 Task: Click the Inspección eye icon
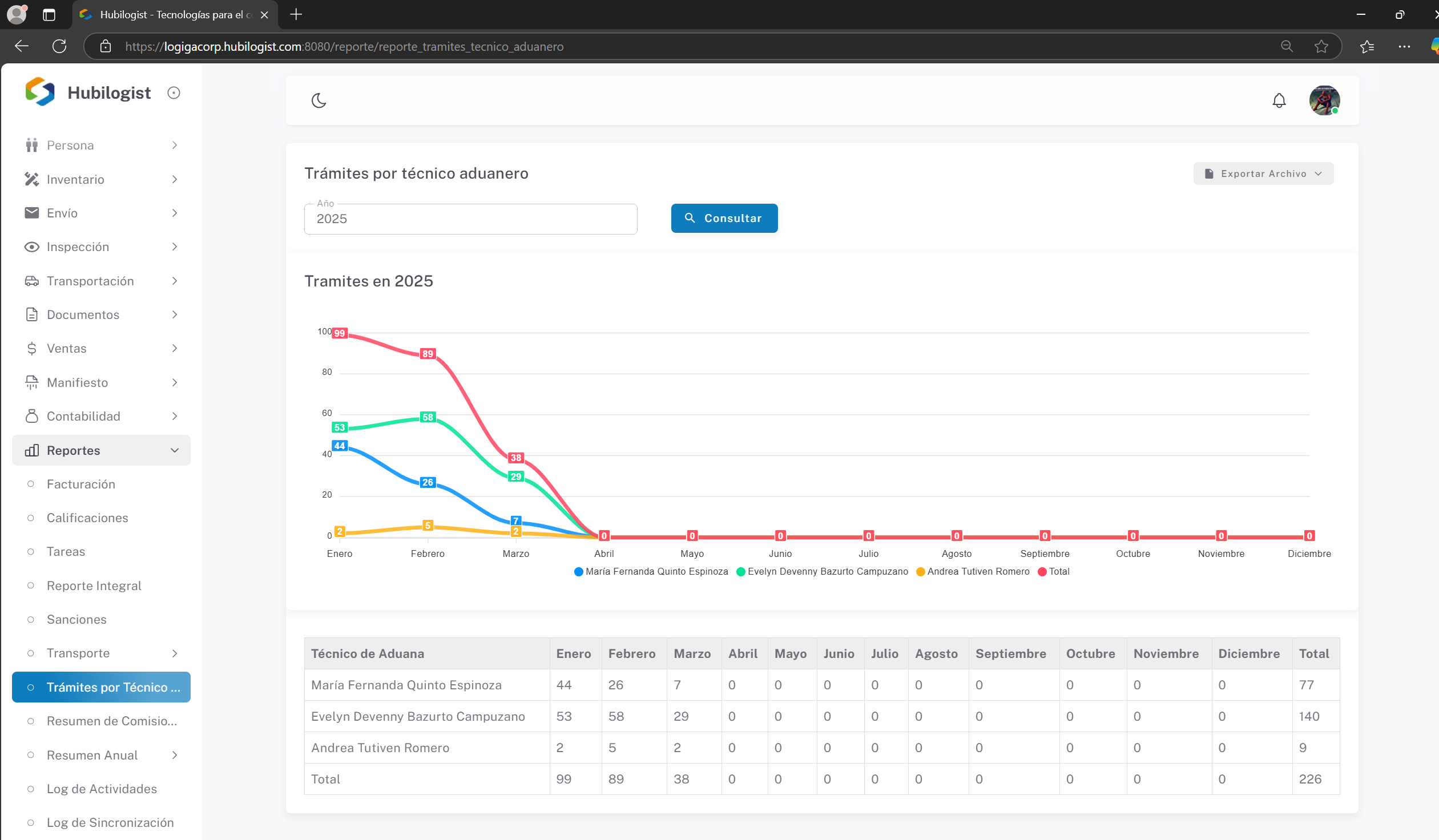tap(32, 247)
